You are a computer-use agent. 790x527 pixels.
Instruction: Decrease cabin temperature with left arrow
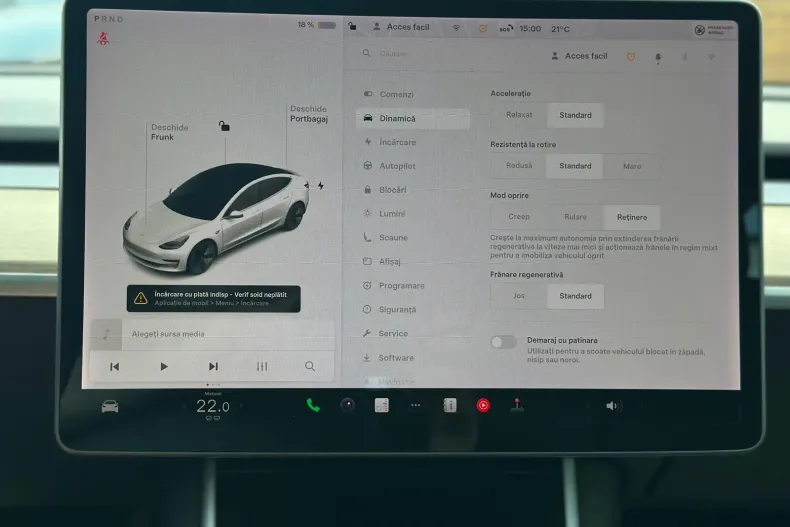(x=185, y=406)
